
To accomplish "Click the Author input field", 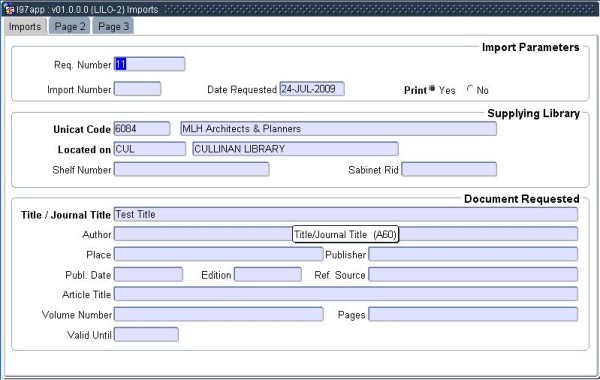I will [346, 234].
